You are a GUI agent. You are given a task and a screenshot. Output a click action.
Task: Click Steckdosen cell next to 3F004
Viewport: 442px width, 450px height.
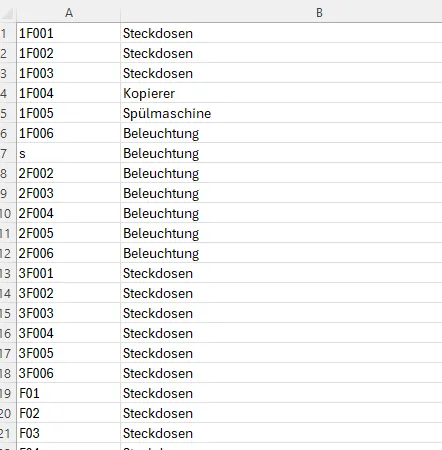pos(281,333)
